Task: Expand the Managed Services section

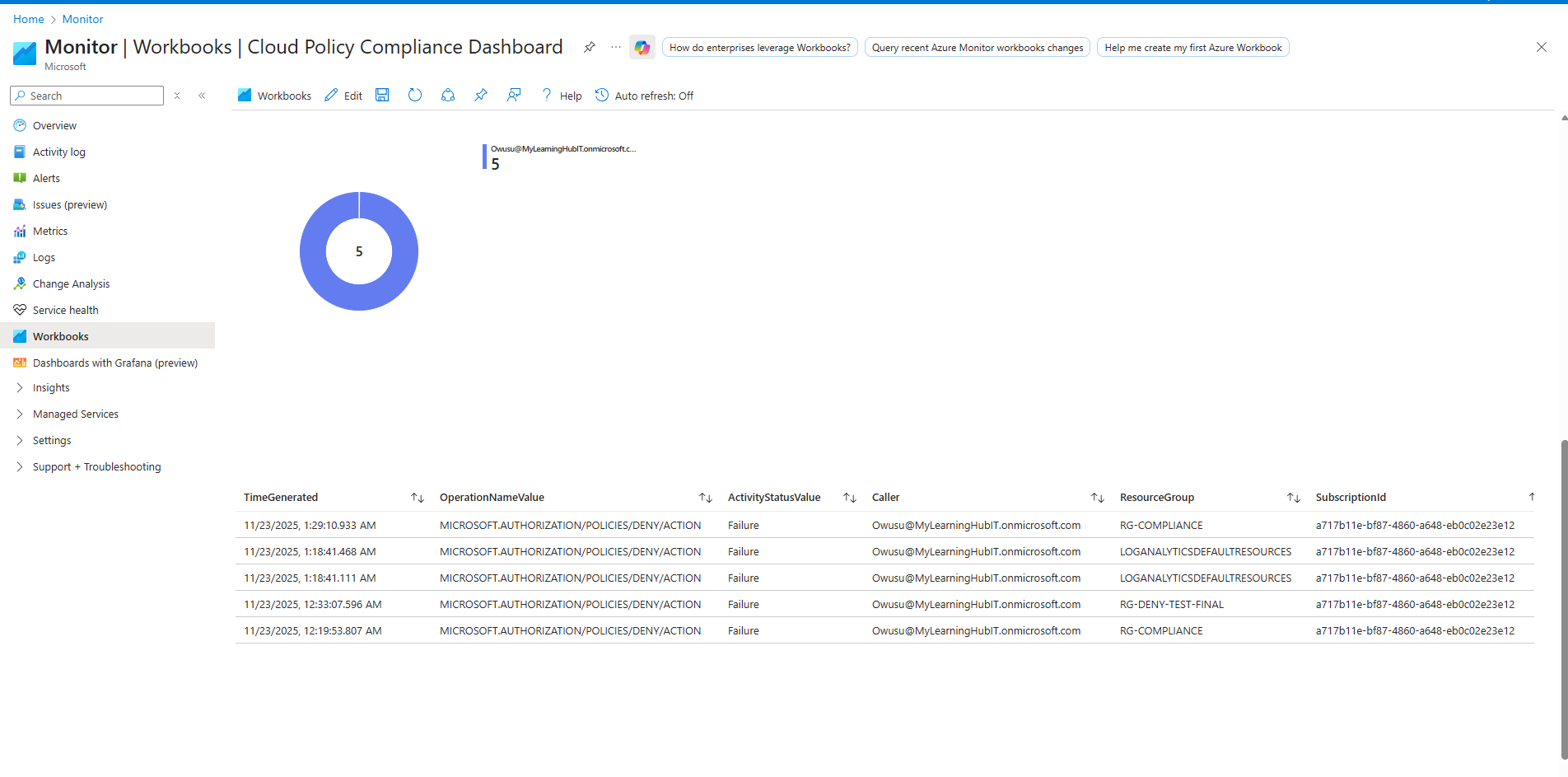Action: (75, 414)
